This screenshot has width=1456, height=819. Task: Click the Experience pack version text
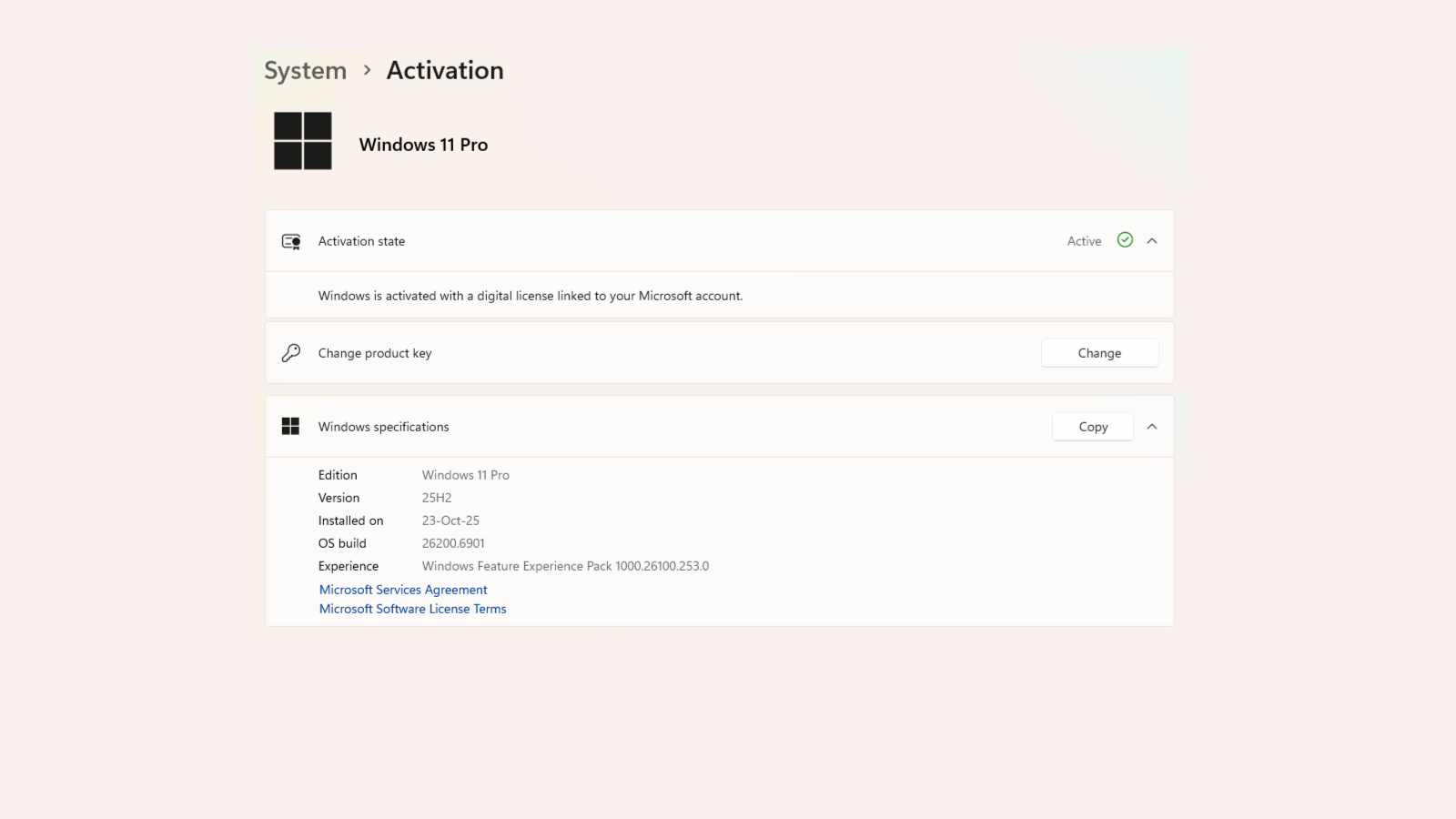[565, 566]
